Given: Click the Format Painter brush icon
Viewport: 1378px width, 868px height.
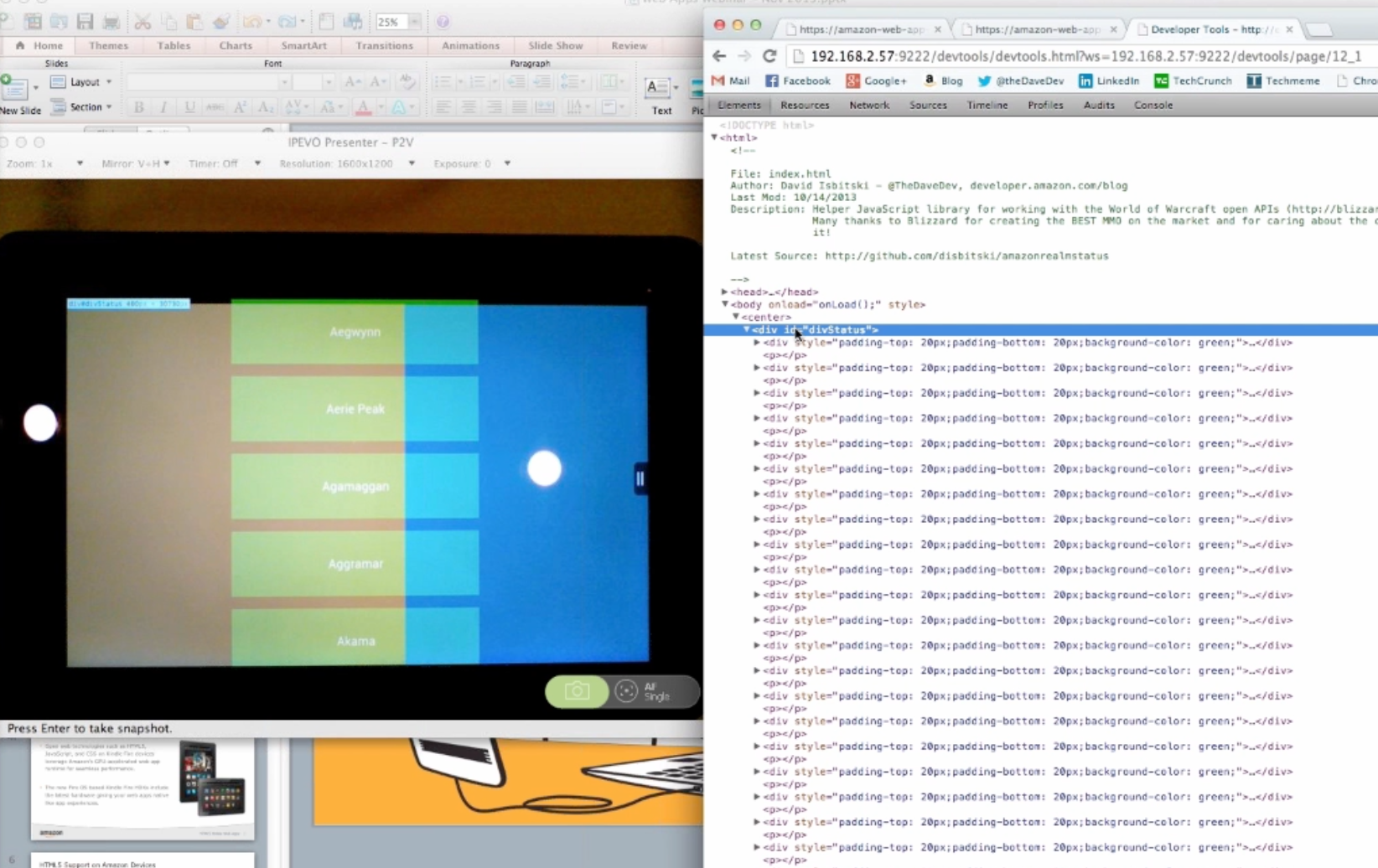Looking at the screenshot, I should click(220, 22).
